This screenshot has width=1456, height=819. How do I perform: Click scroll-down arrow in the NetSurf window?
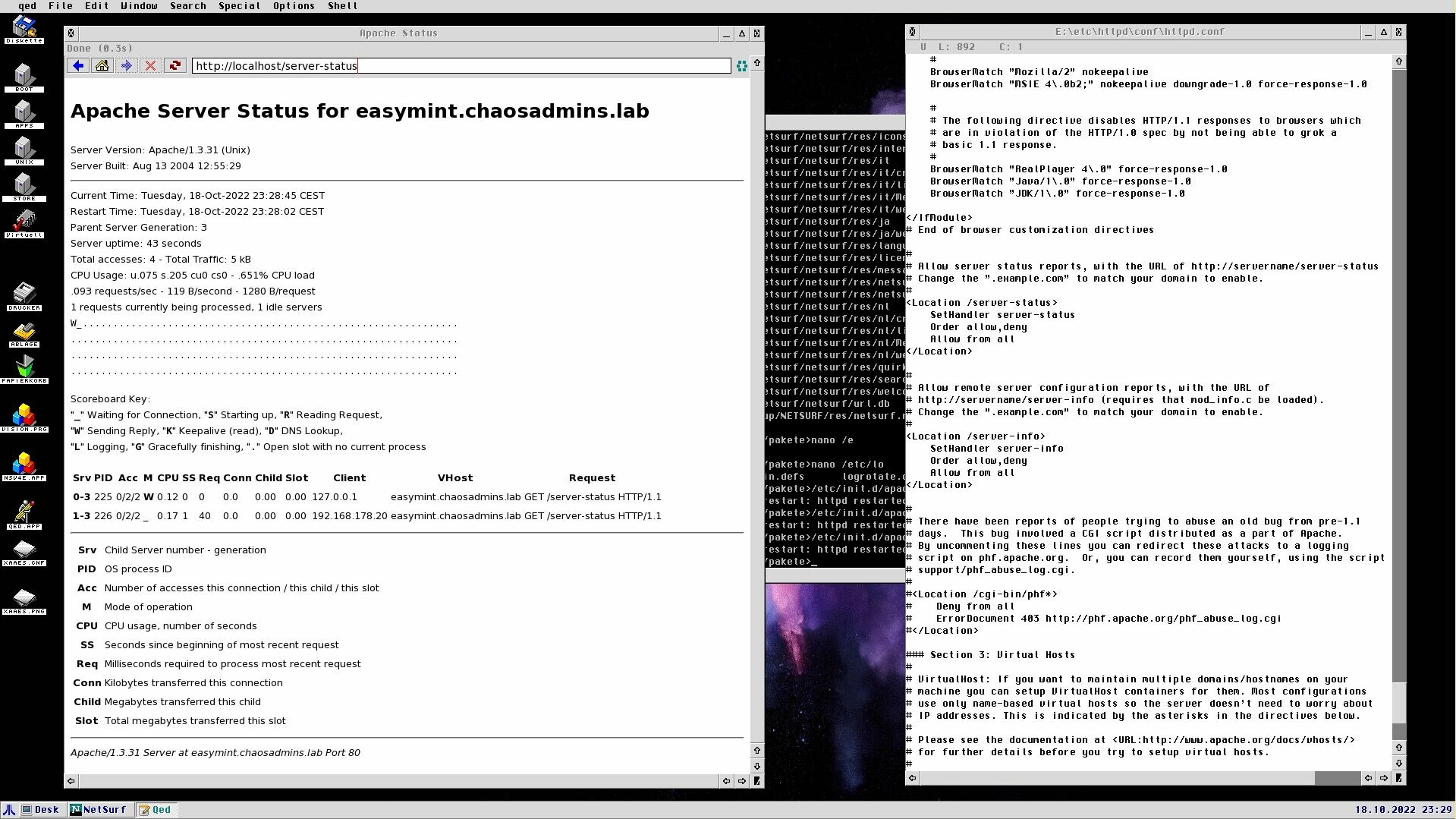tap(756, 766)
